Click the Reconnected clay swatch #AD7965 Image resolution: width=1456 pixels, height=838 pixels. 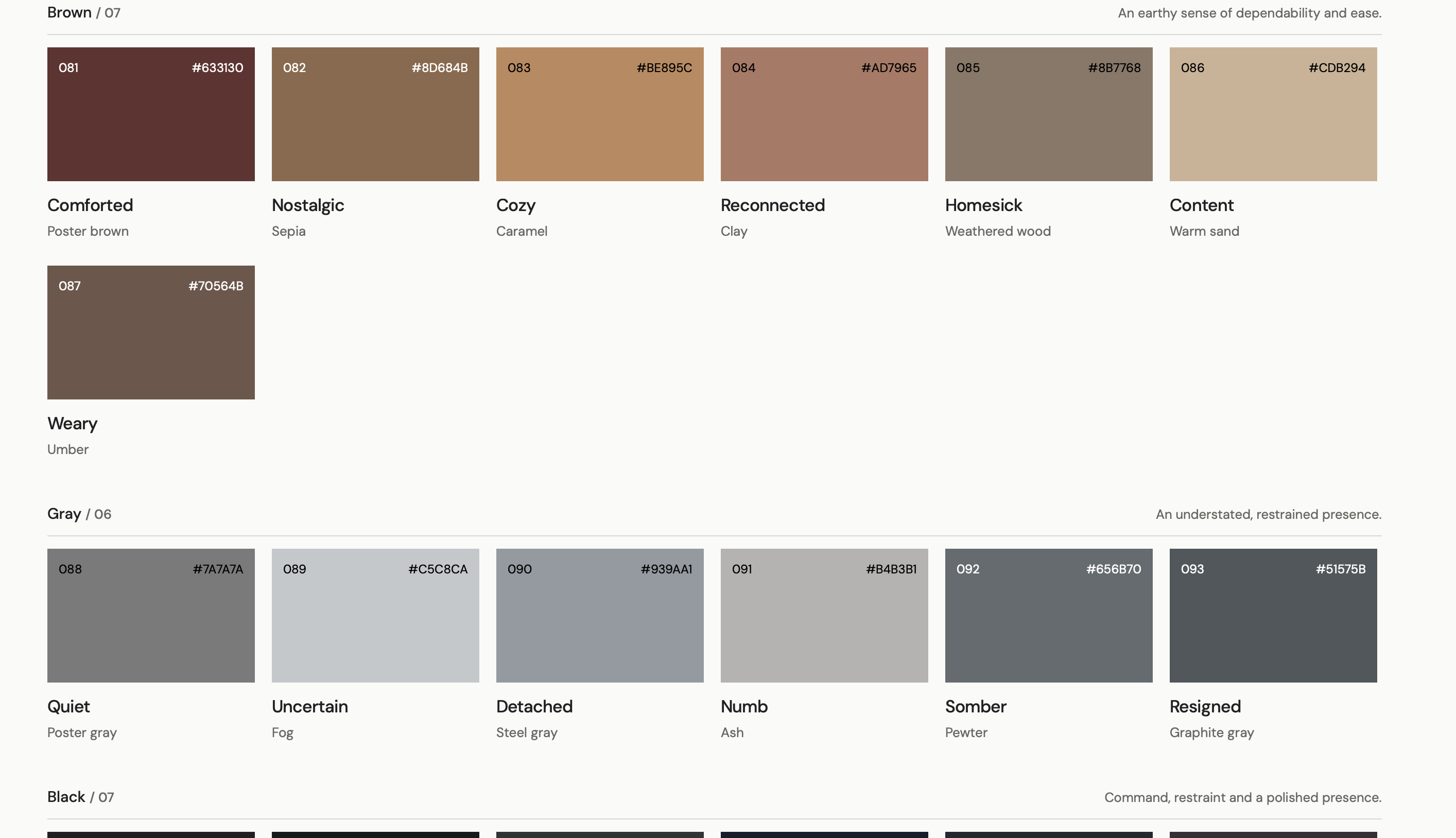pos(824,114)
